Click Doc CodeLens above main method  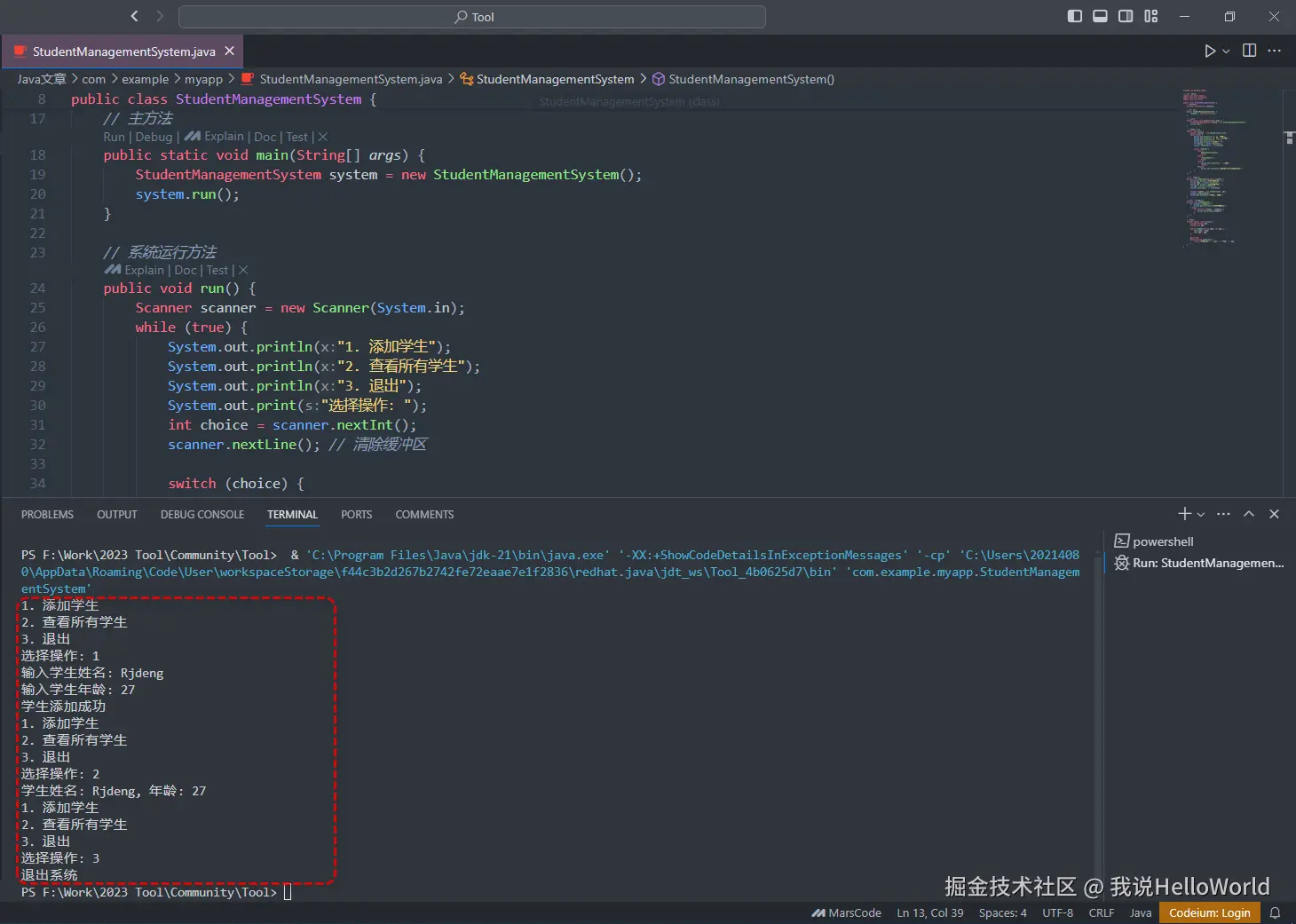point(265,137)
